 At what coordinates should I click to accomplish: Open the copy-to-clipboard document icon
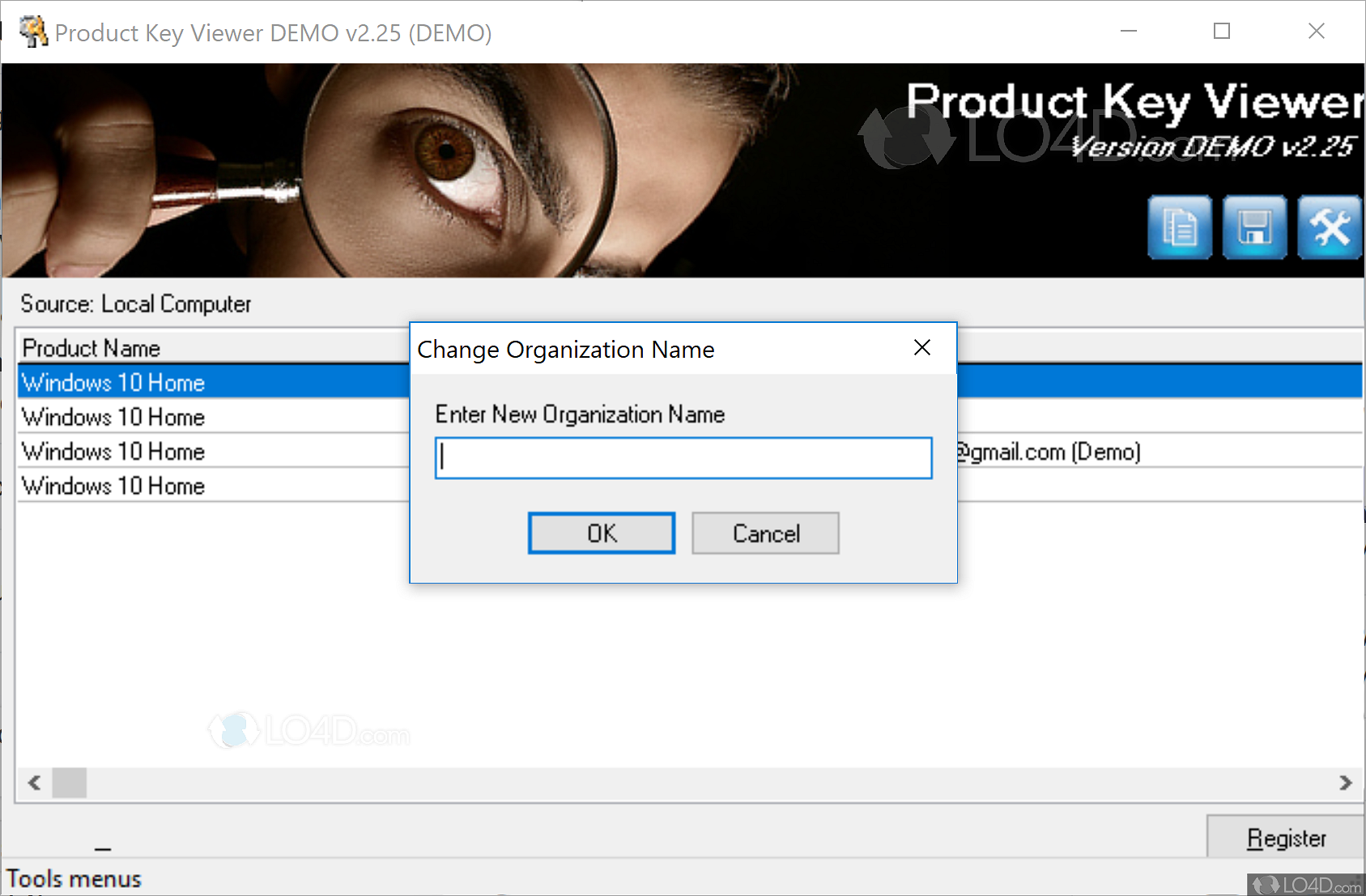coord(1180,227)
